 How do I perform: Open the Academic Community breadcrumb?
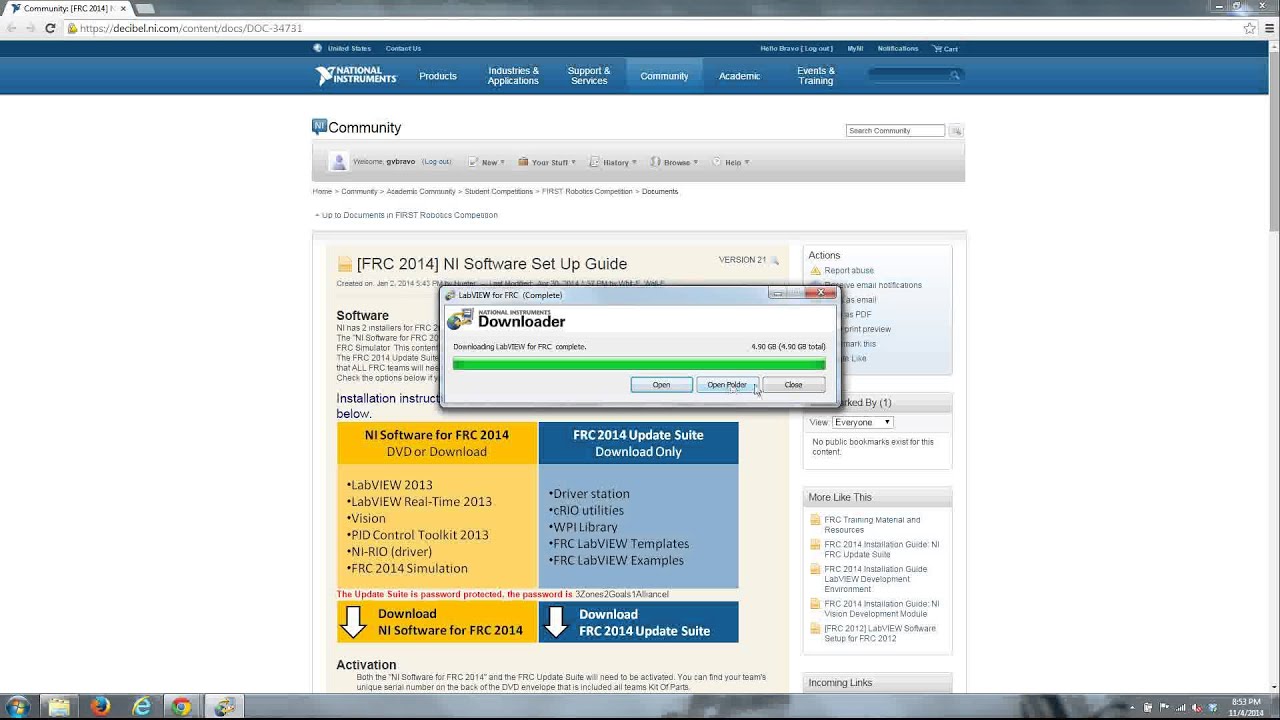click(x=421, y=191)
